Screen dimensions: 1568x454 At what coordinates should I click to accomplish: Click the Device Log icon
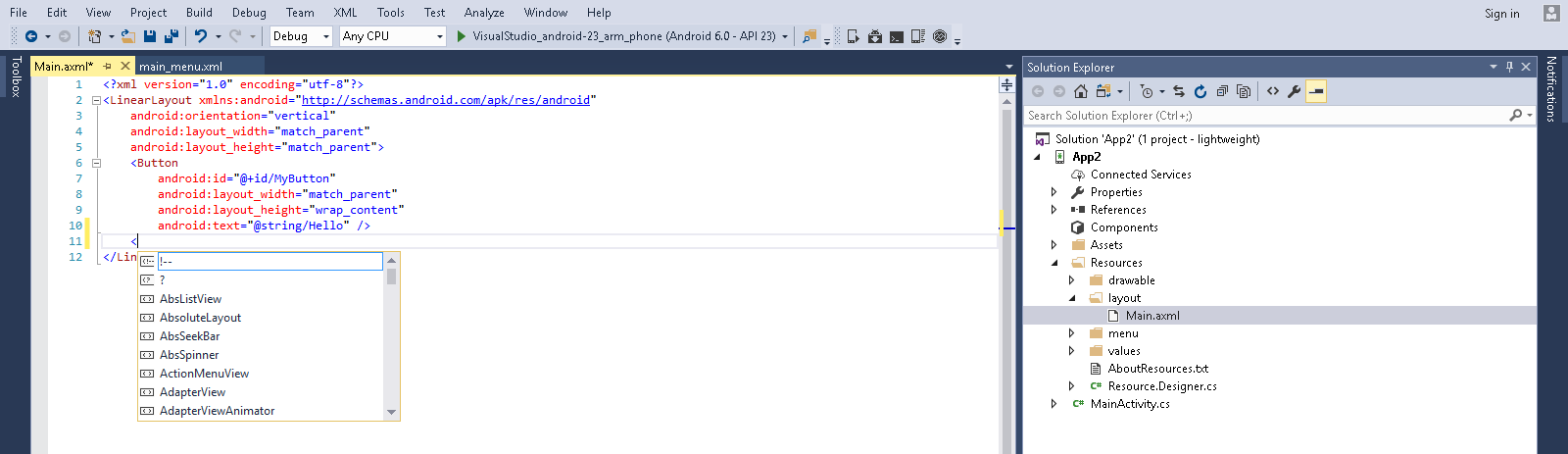point(918,36)
